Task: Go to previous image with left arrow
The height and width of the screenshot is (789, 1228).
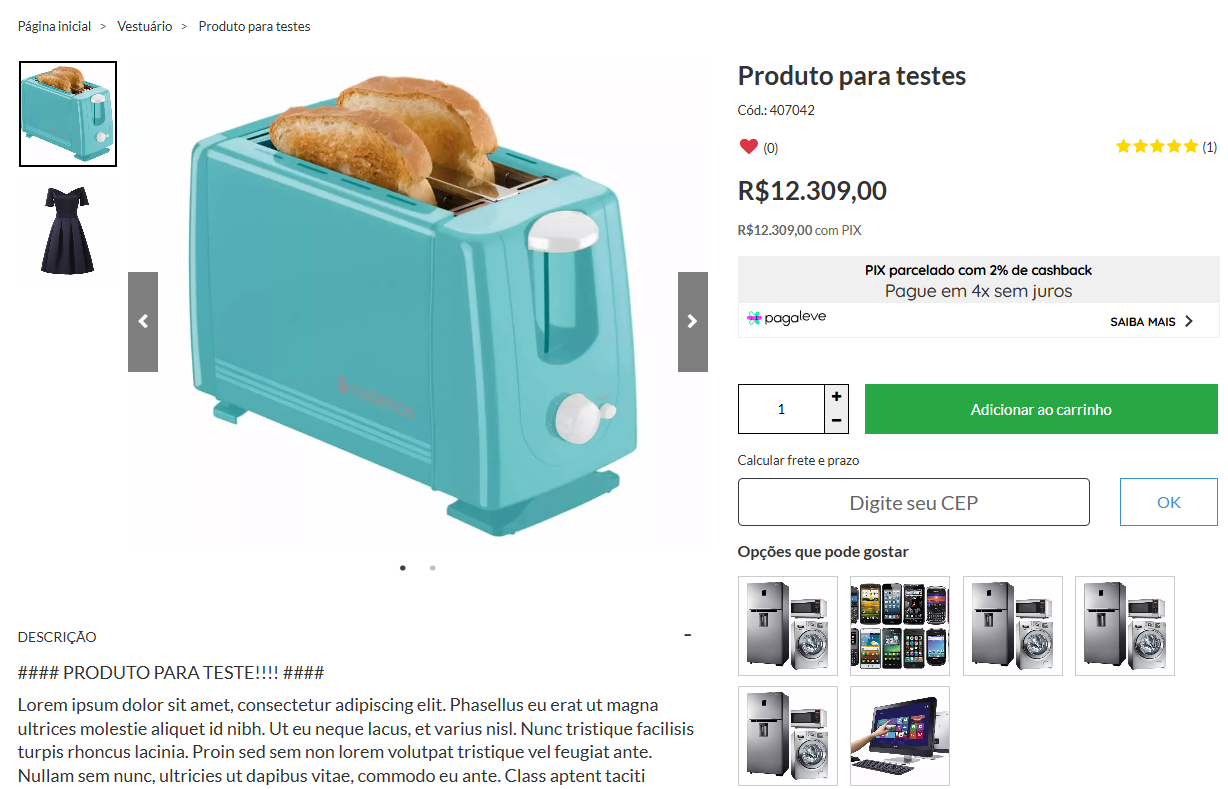Action: coord(143,322)
